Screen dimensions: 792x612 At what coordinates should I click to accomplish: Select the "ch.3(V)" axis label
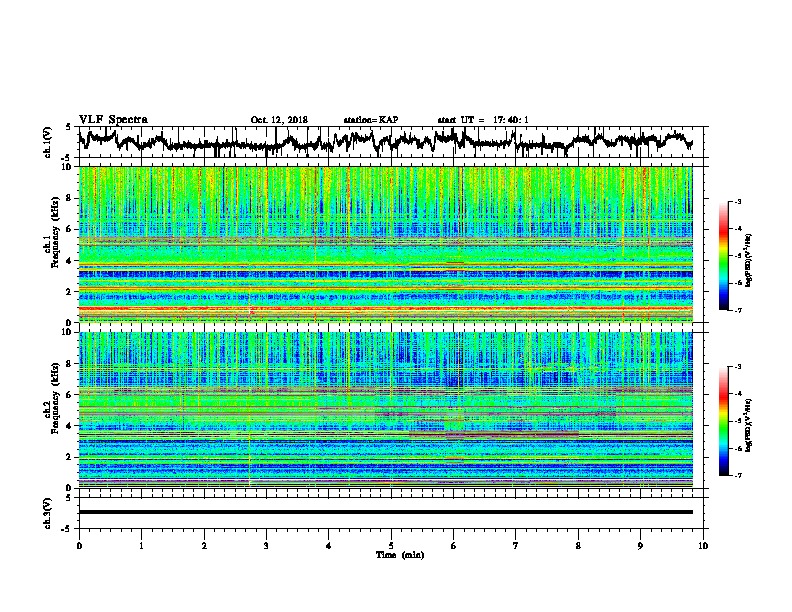click(48, 513)
